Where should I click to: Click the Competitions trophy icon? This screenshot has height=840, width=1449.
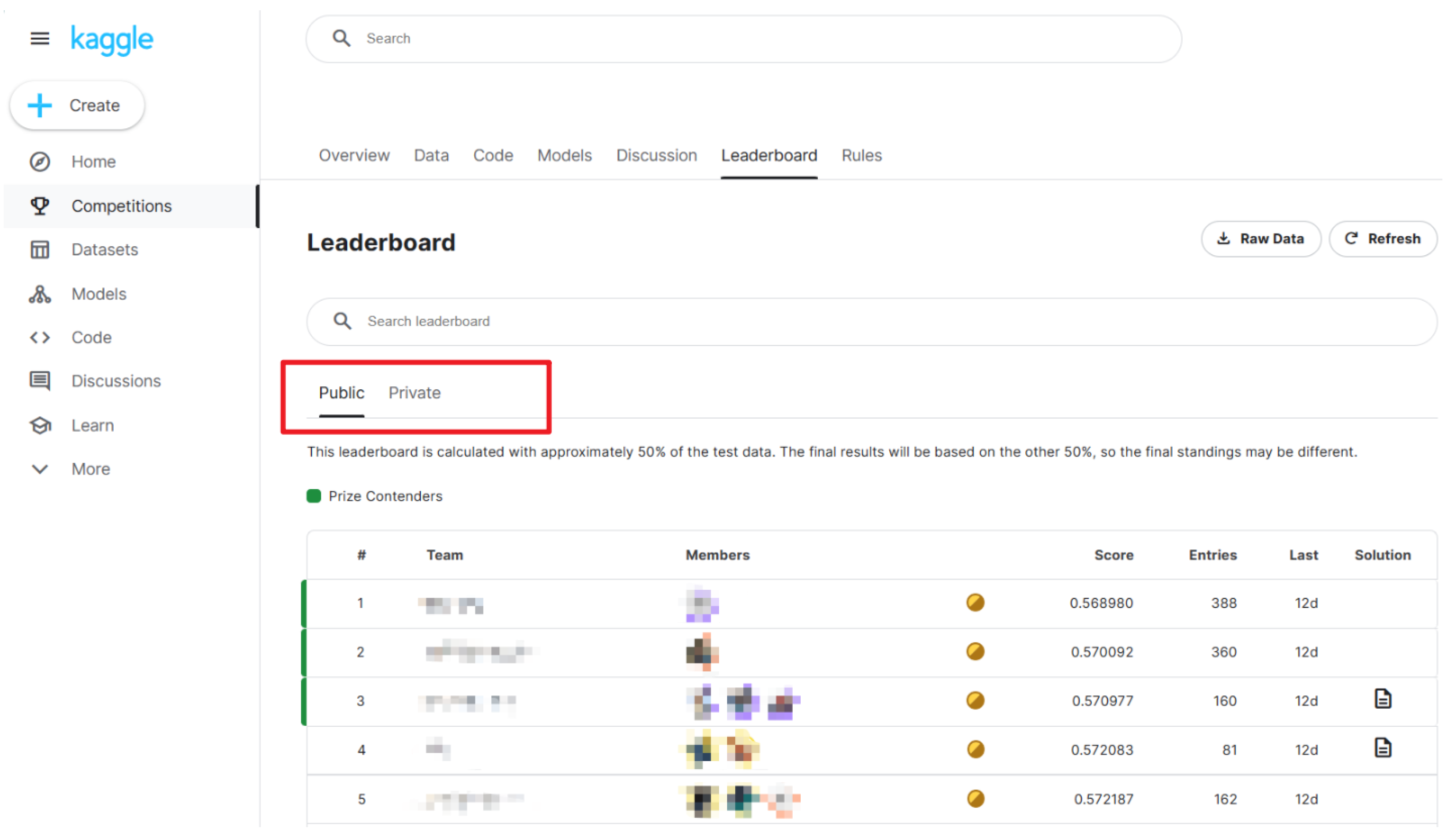tap(40, 206)
